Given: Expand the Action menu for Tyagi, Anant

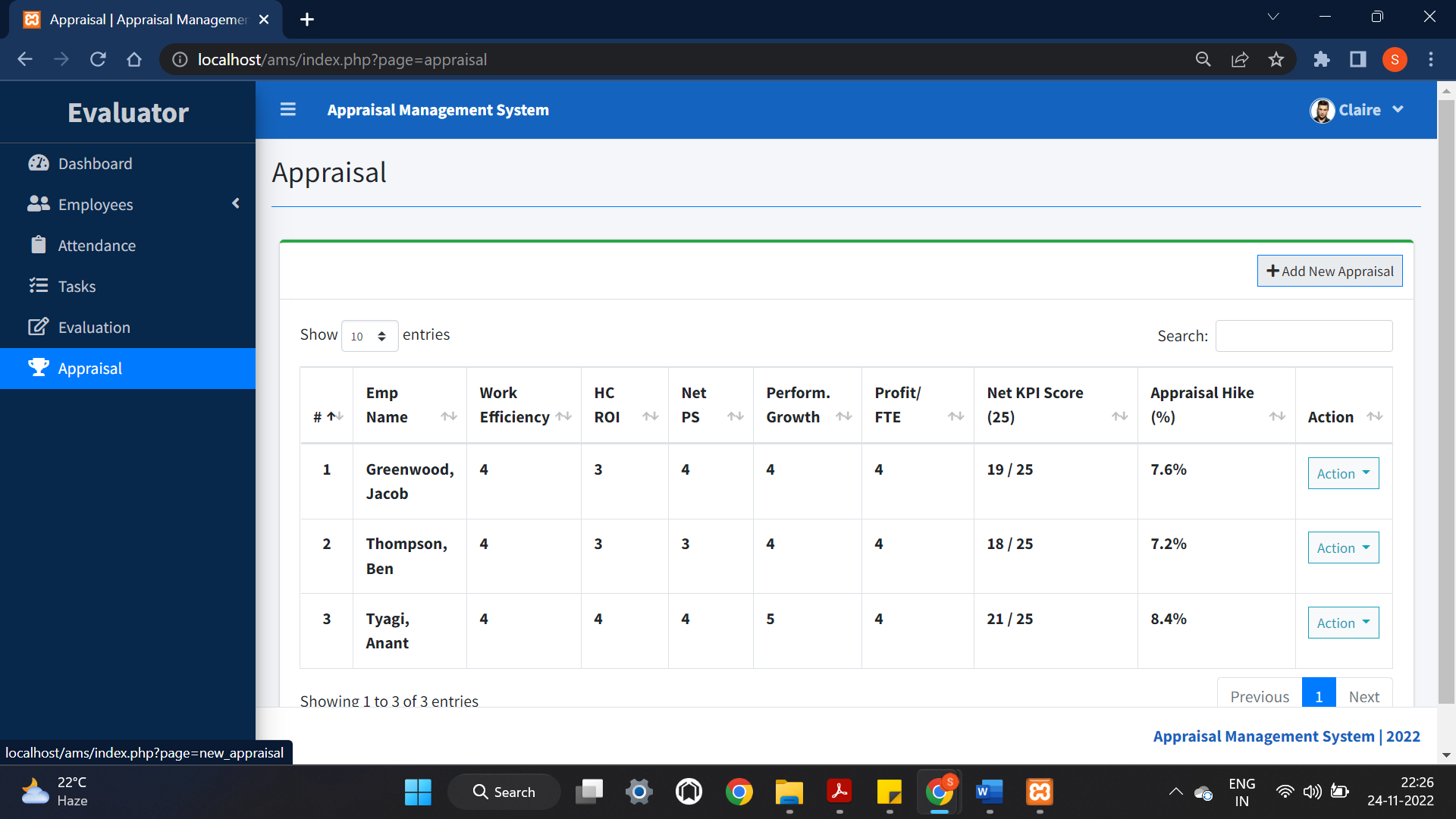Looking at the screenshot, I should tap(1342, 623).
